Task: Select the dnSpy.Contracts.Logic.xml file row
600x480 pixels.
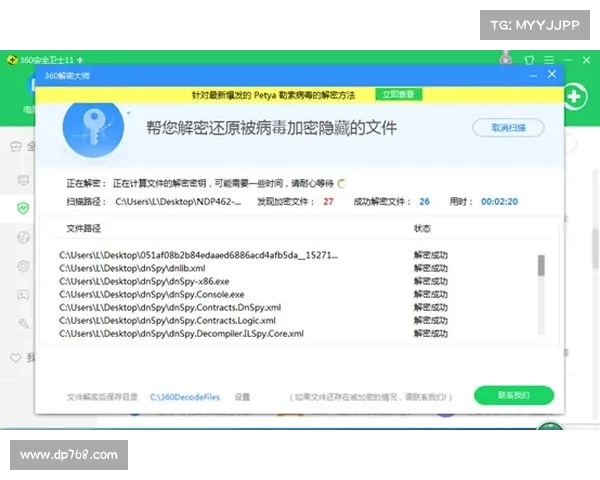Action: point(253,320)
